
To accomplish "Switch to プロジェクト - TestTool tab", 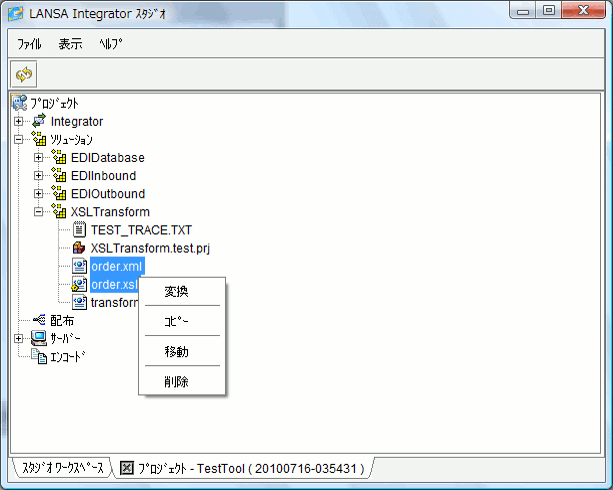I will [251, 468].
